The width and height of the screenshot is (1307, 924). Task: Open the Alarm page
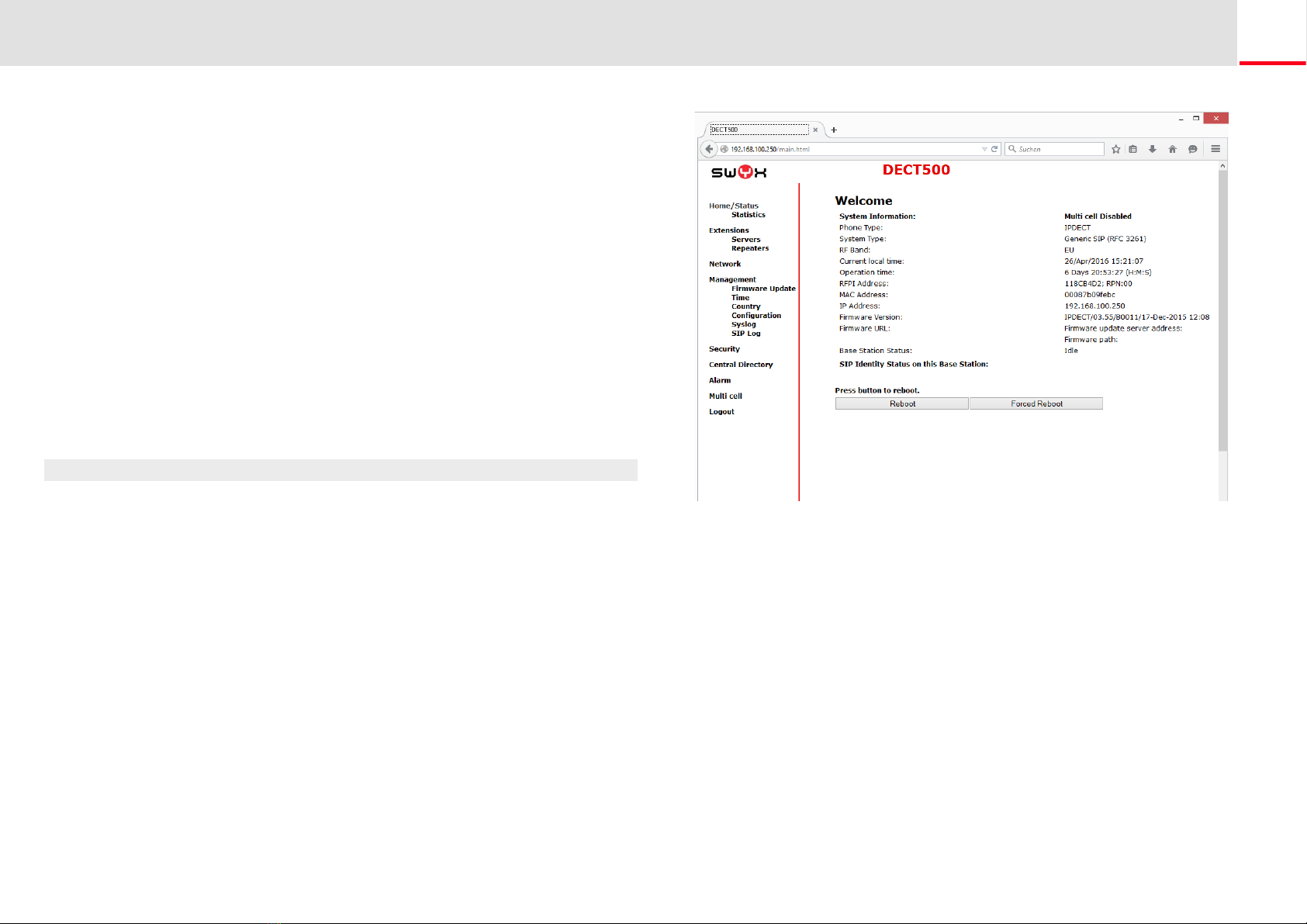[x=720, y=380]
